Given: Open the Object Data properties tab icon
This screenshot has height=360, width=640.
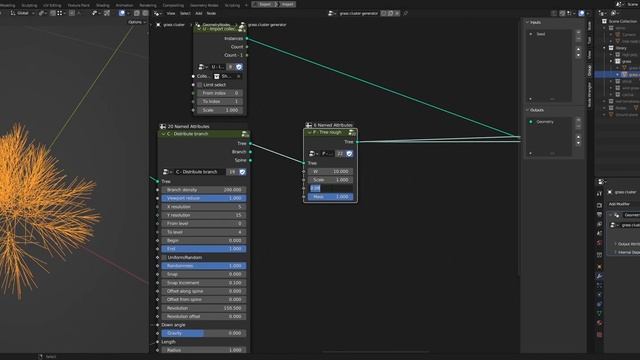Looking at the screenshot, I should (599, 313).
